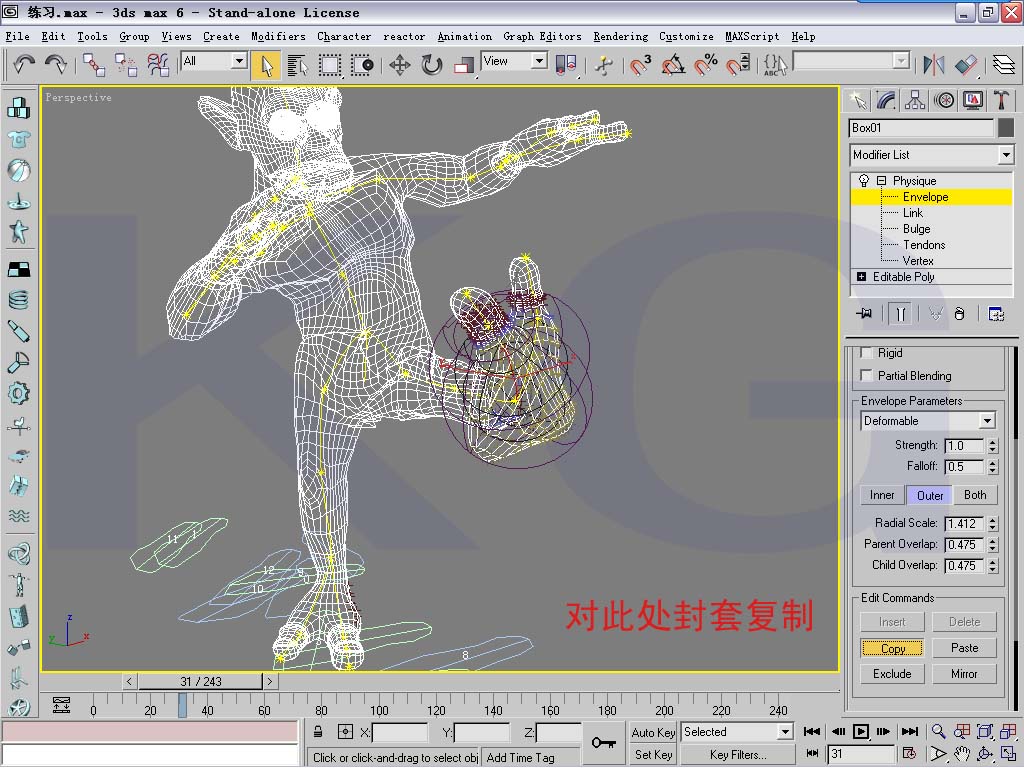Click the Copy envelope button
This screenshot has width=1024, height=768.
[892, 648]
